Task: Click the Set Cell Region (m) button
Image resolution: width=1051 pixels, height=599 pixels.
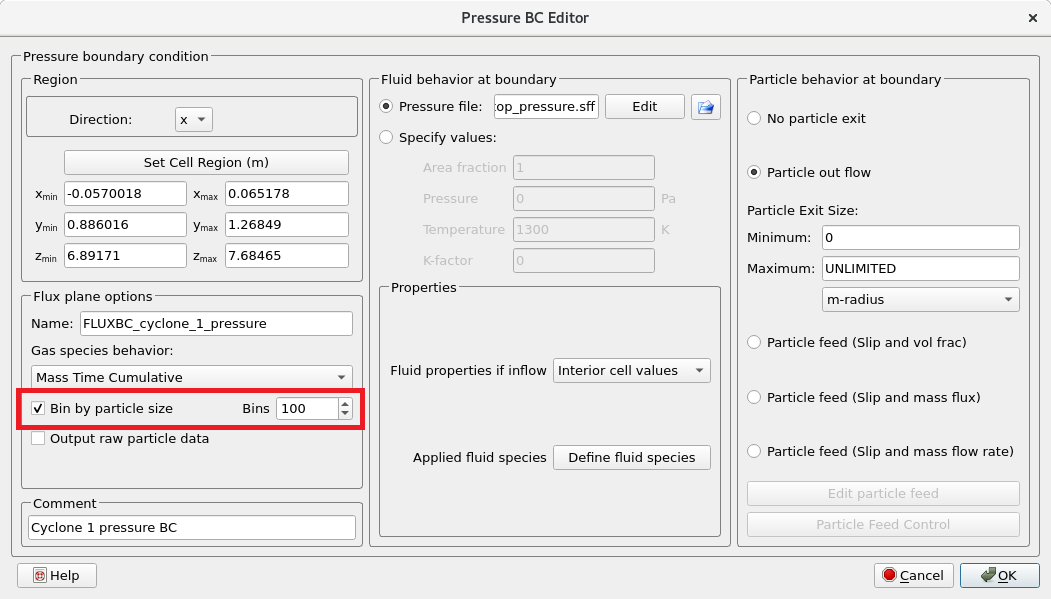Action: (x=206, y=162)
